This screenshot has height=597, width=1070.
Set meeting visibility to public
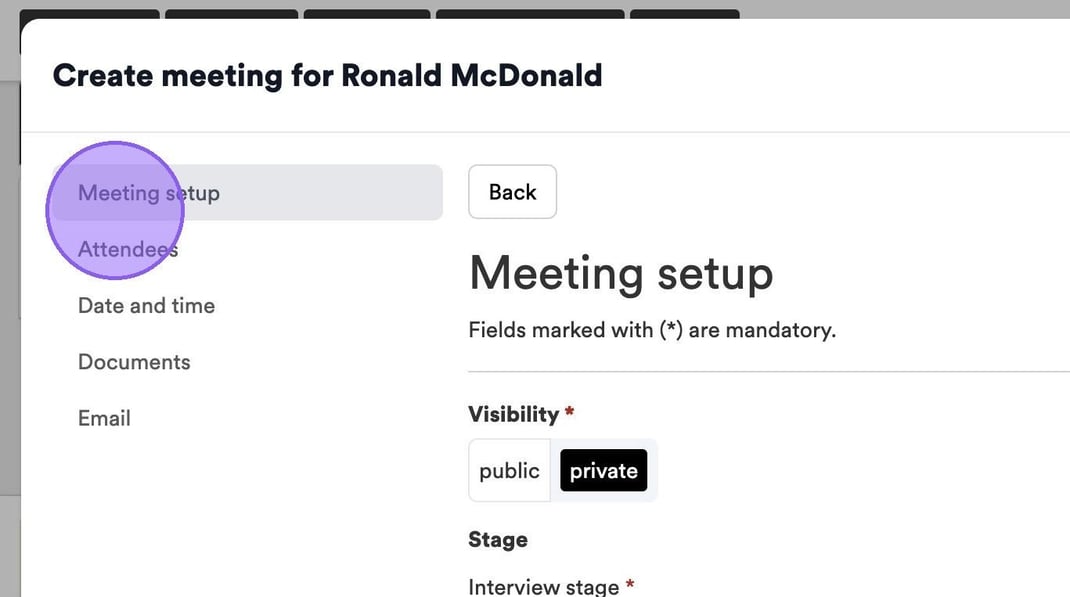[509, 471]
